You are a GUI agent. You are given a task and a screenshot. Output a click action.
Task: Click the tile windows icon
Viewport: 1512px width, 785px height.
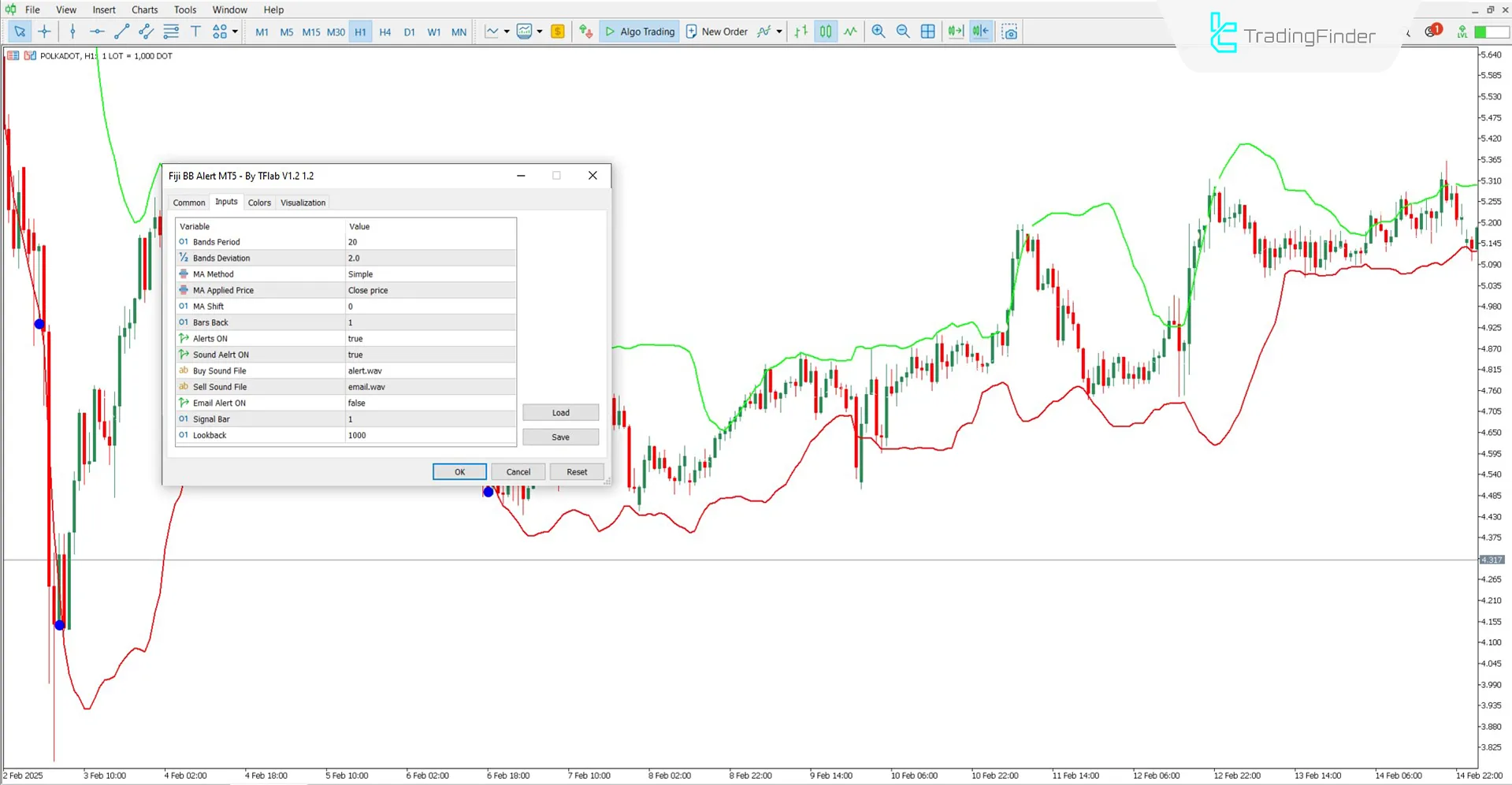[927, 32]
